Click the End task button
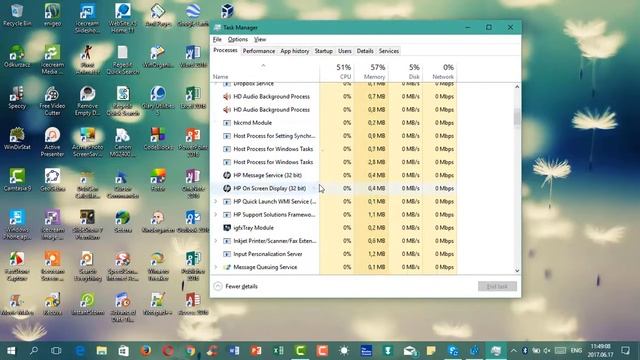640x360 pixels. (x=497, y=286)
